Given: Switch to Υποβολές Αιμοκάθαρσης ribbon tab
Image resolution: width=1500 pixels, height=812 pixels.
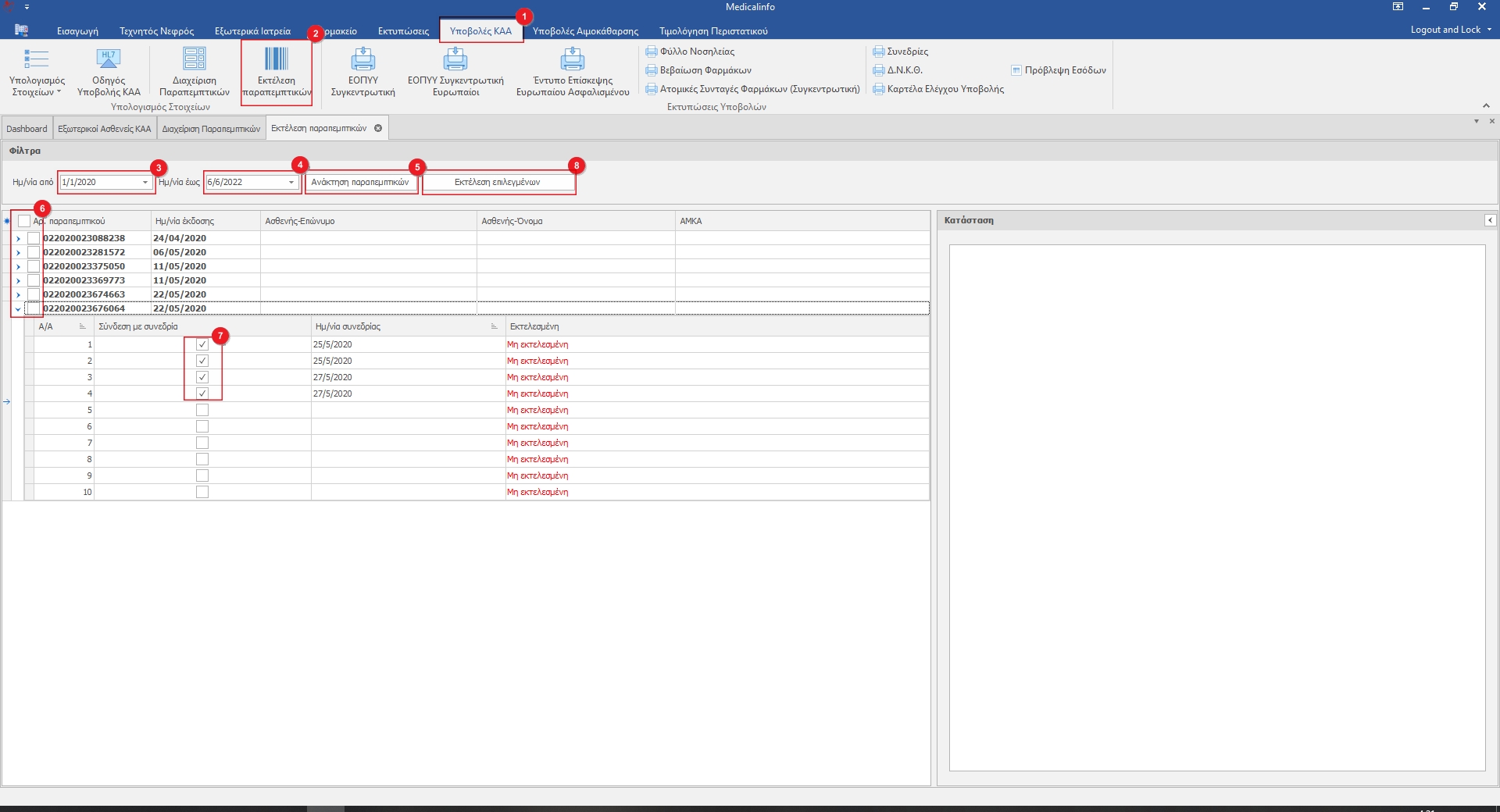Looking at the screenshot, I should (x=585, y=31).
